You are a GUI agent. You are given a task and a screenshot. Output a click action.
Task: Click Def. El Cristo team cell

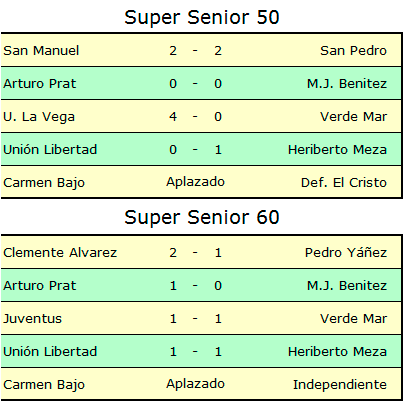(344, 183)
